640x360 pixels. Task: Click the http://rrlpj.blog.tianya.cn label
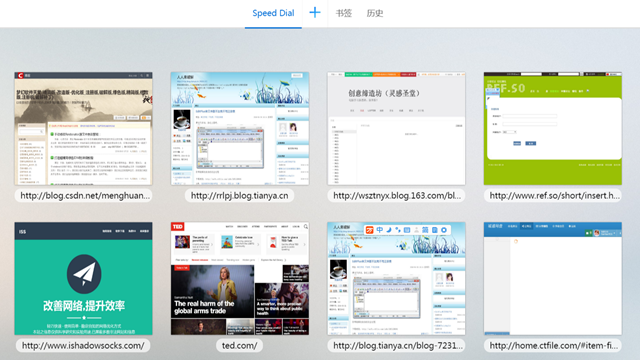pos(240,196)
